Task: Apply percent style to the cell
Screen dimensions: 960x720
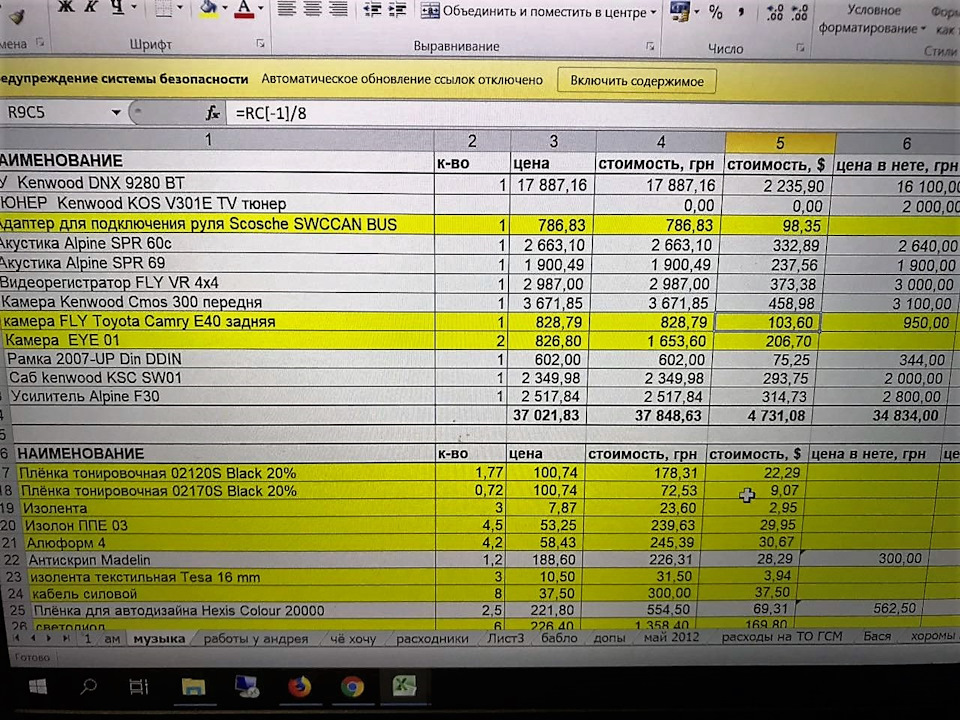Action: point(716,12)
